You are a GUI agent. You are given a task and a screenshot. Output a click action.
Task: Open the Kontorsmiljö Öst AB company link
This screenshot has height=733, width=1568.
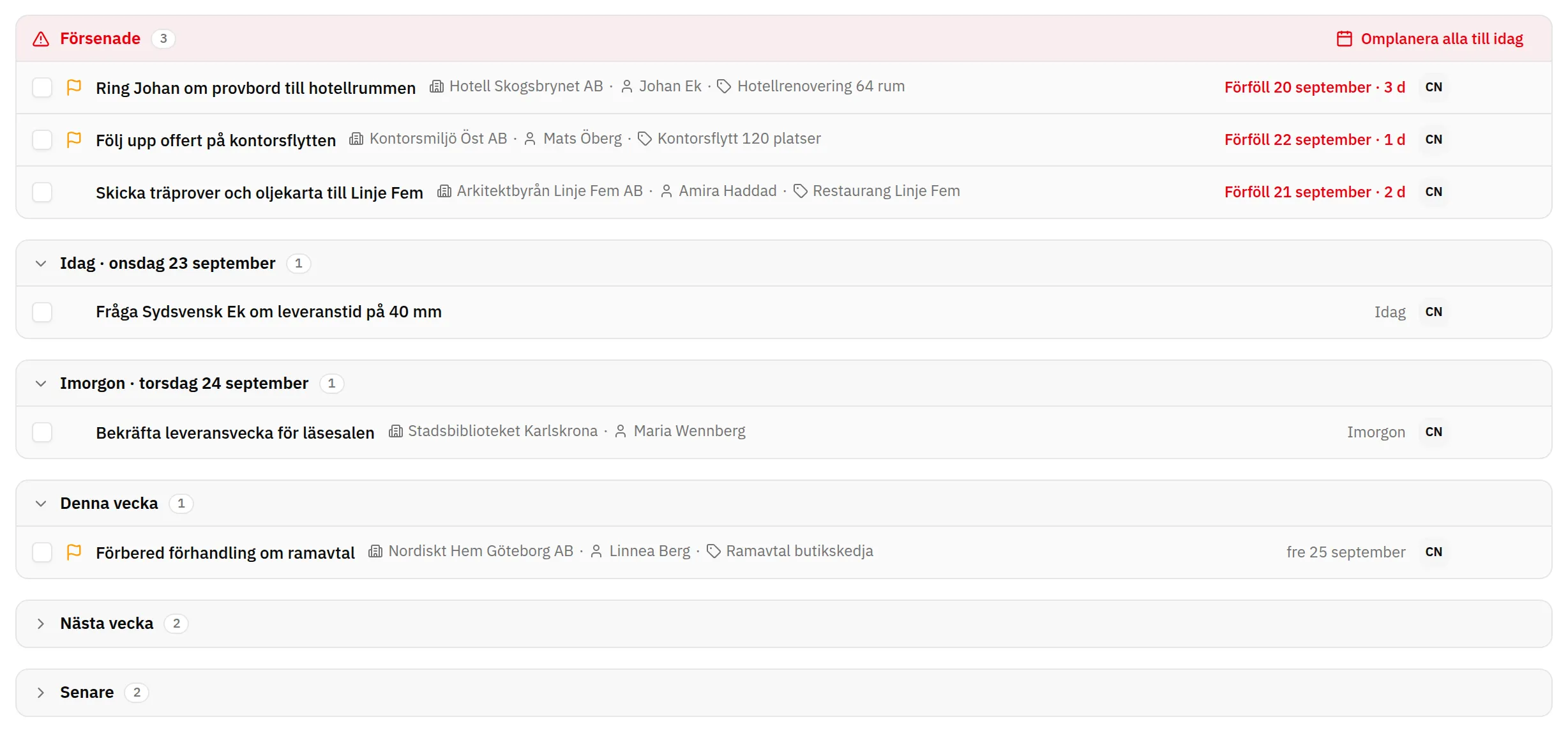438,139
